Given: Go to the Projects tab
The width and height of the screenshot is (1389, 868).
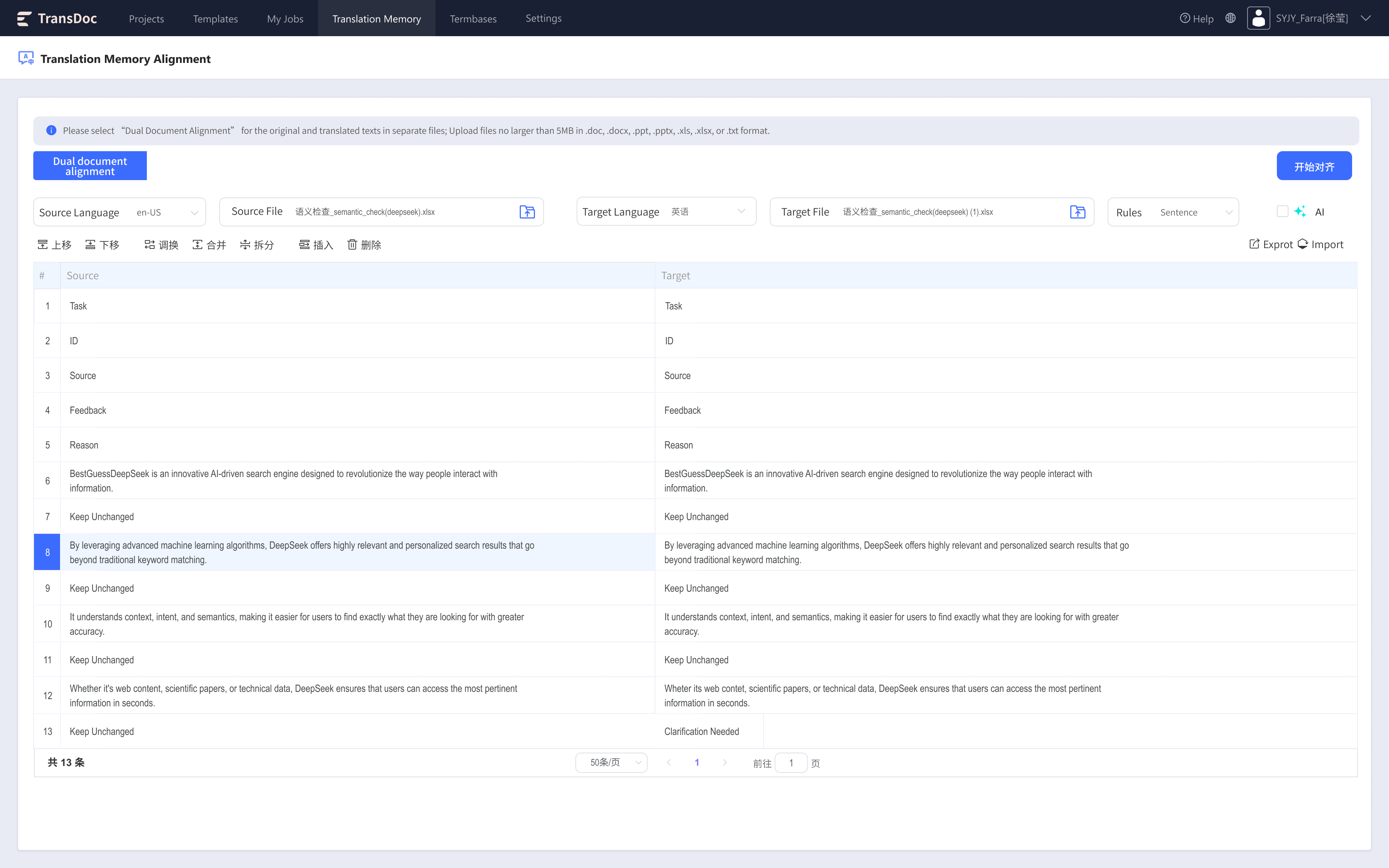Looking at the screenshot, I should (x=146, y=18).
